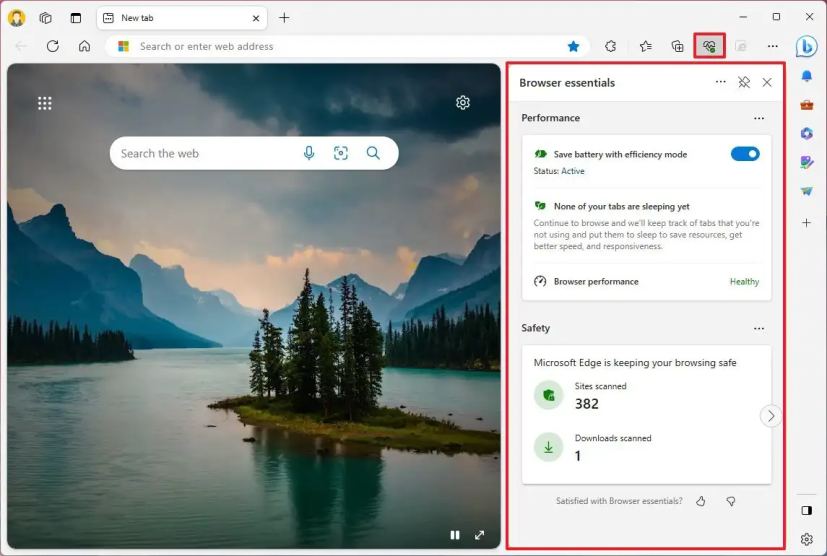The image size is (827, 556).
Task: Open visual search camera icon
Action: [341, 154]
